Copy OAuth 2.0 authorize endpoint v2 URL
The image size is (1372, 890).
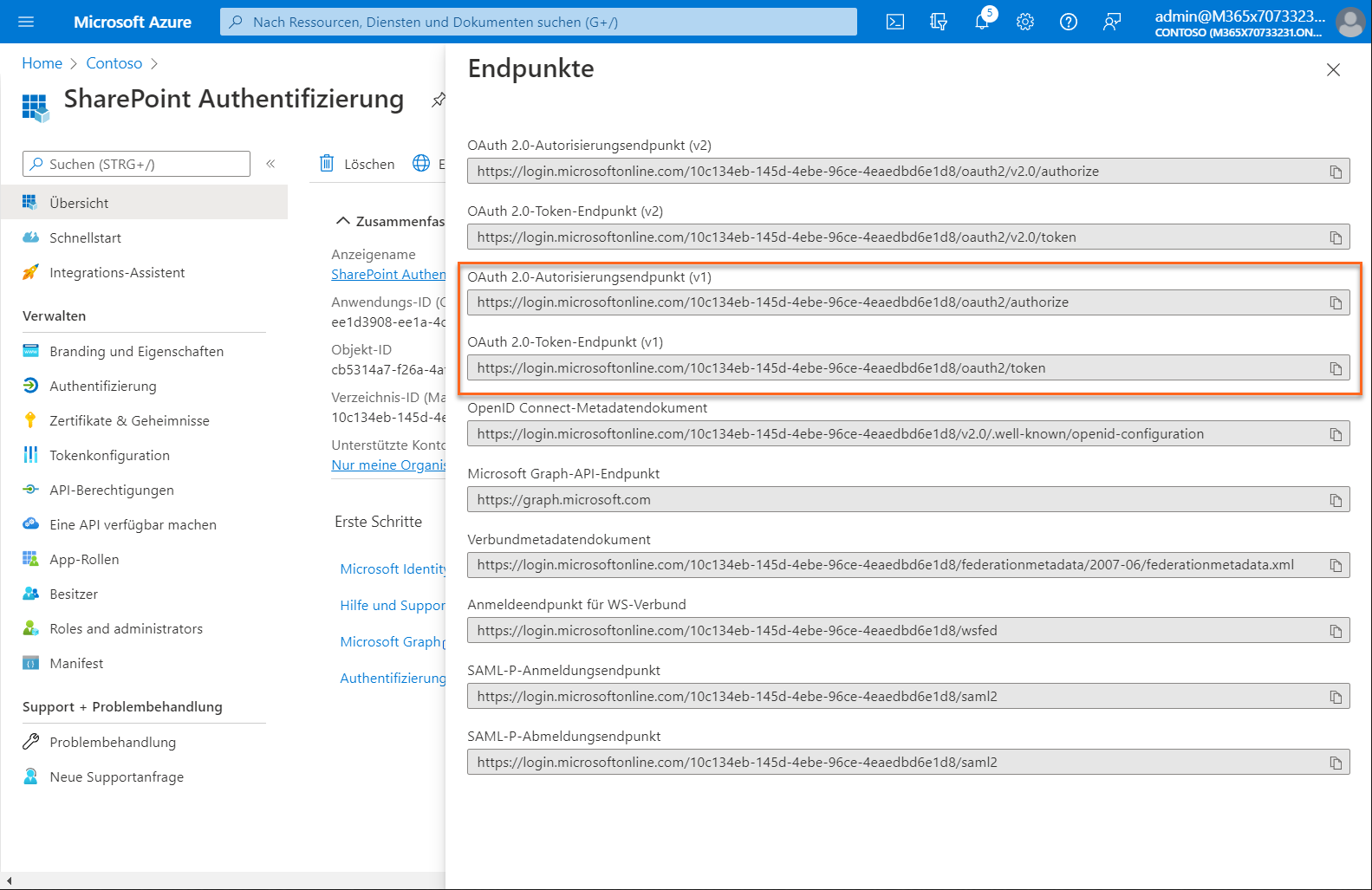[1336, 172]
